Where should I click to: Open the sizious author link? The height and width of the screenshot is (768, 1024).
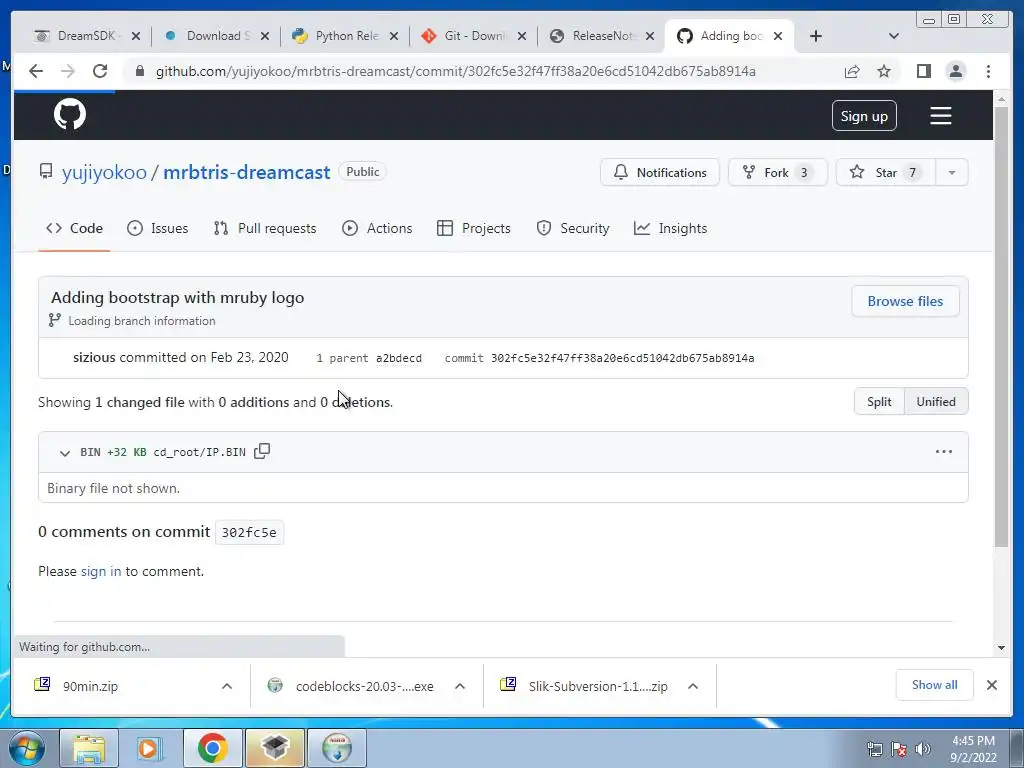(94, 357)
